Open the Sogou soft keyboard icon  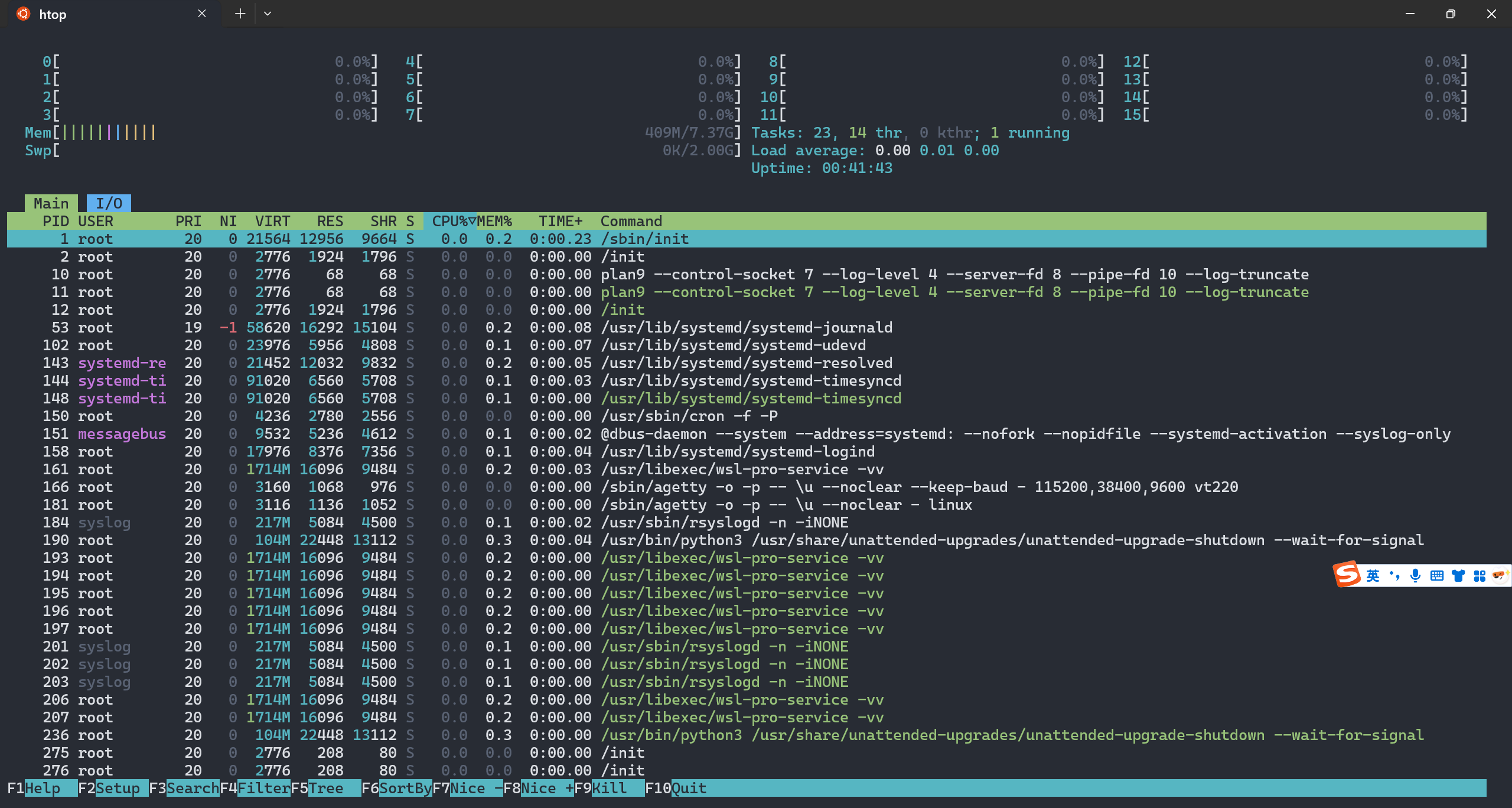[1437, 576]
